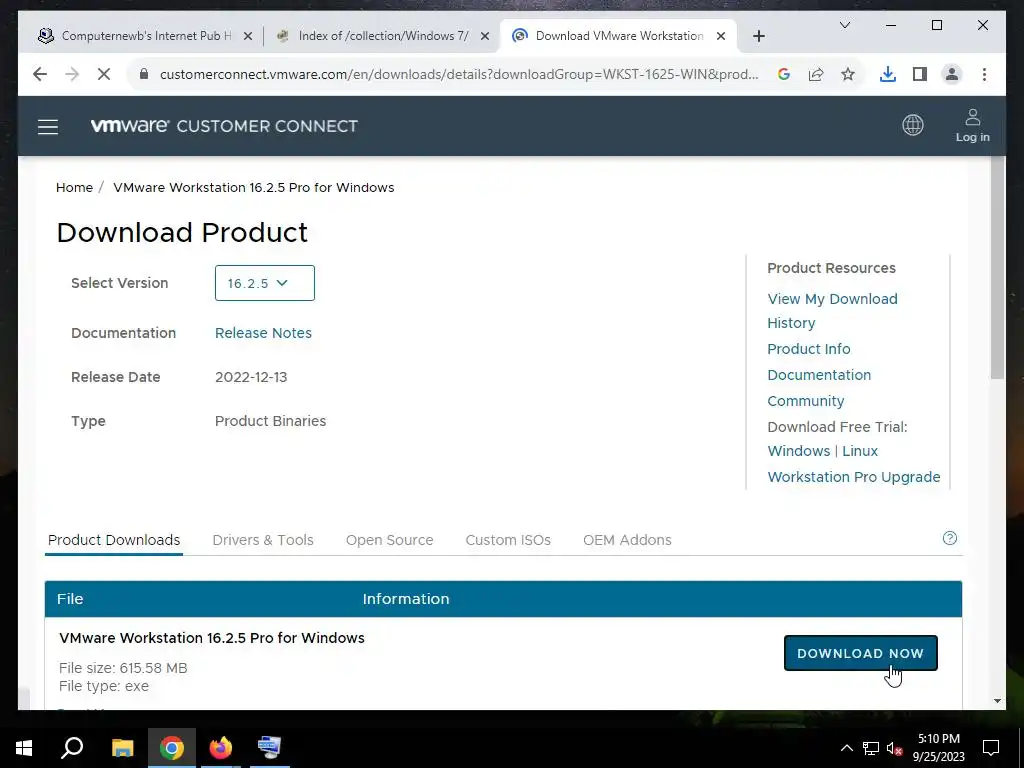Open Workstation Pro Upgrade link
The width and height of the screenshot is (1024, 768).
pos(854,477)
